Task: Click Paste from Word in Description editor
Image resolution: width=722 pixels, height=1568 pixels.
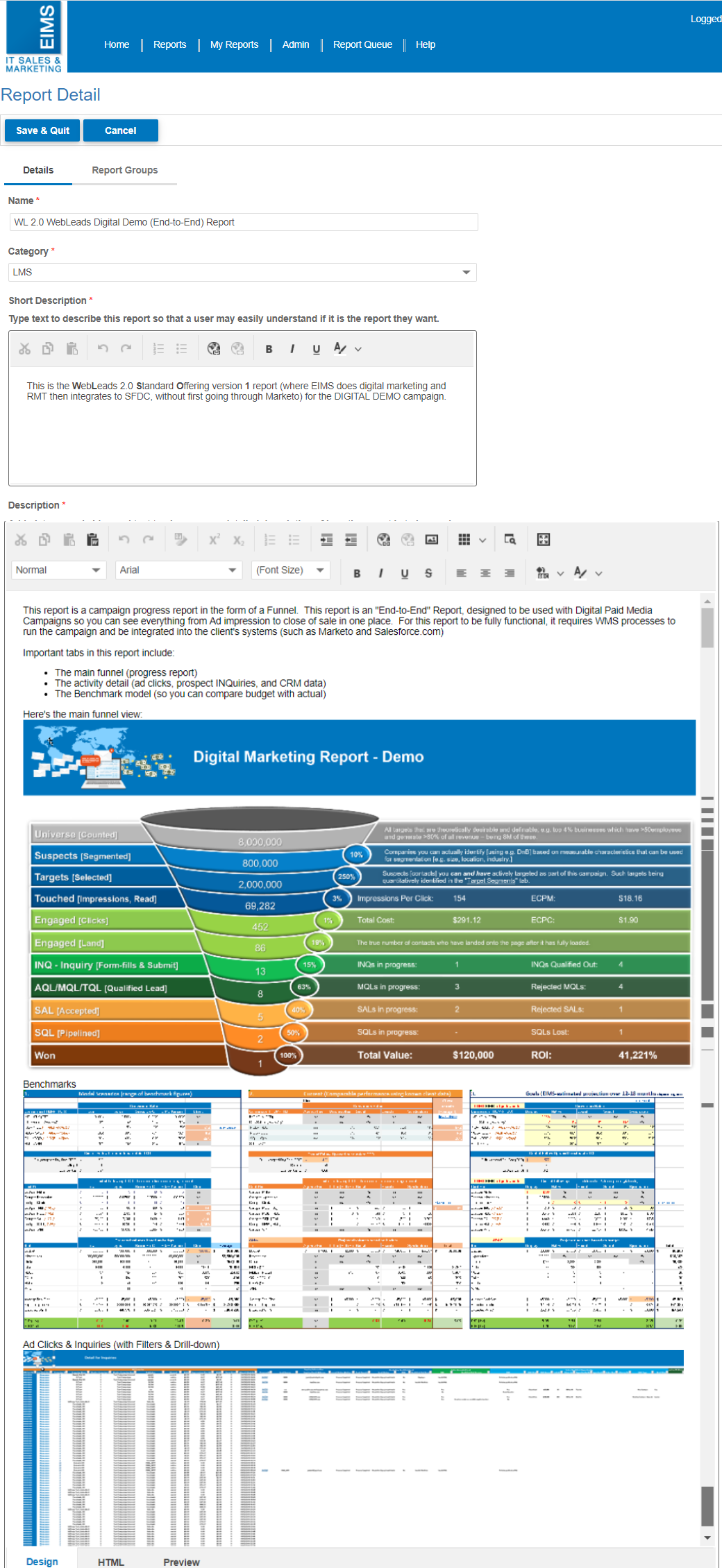Action: pos(92,540)
